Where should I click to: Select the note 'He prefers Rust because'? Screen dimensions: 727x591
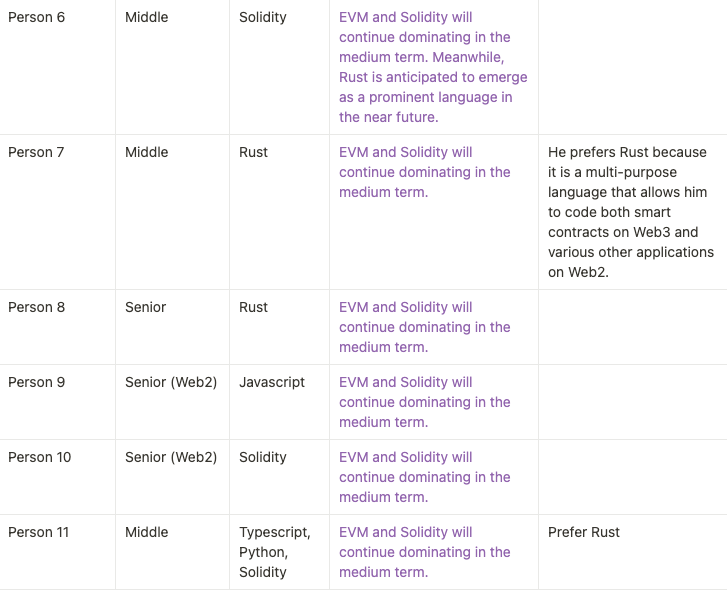pyautogui.click(x=632, y=212)
